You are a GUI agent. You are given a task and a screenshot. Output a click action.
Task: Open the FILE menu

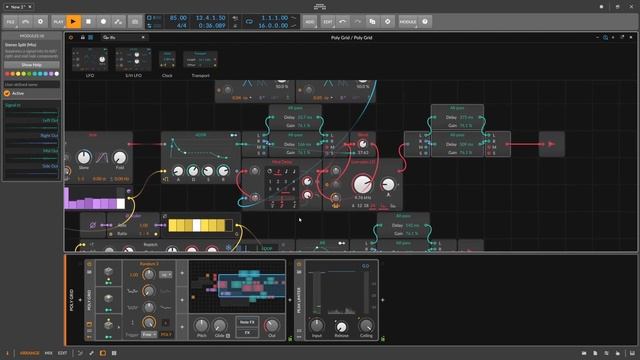[x=11, y=22]
